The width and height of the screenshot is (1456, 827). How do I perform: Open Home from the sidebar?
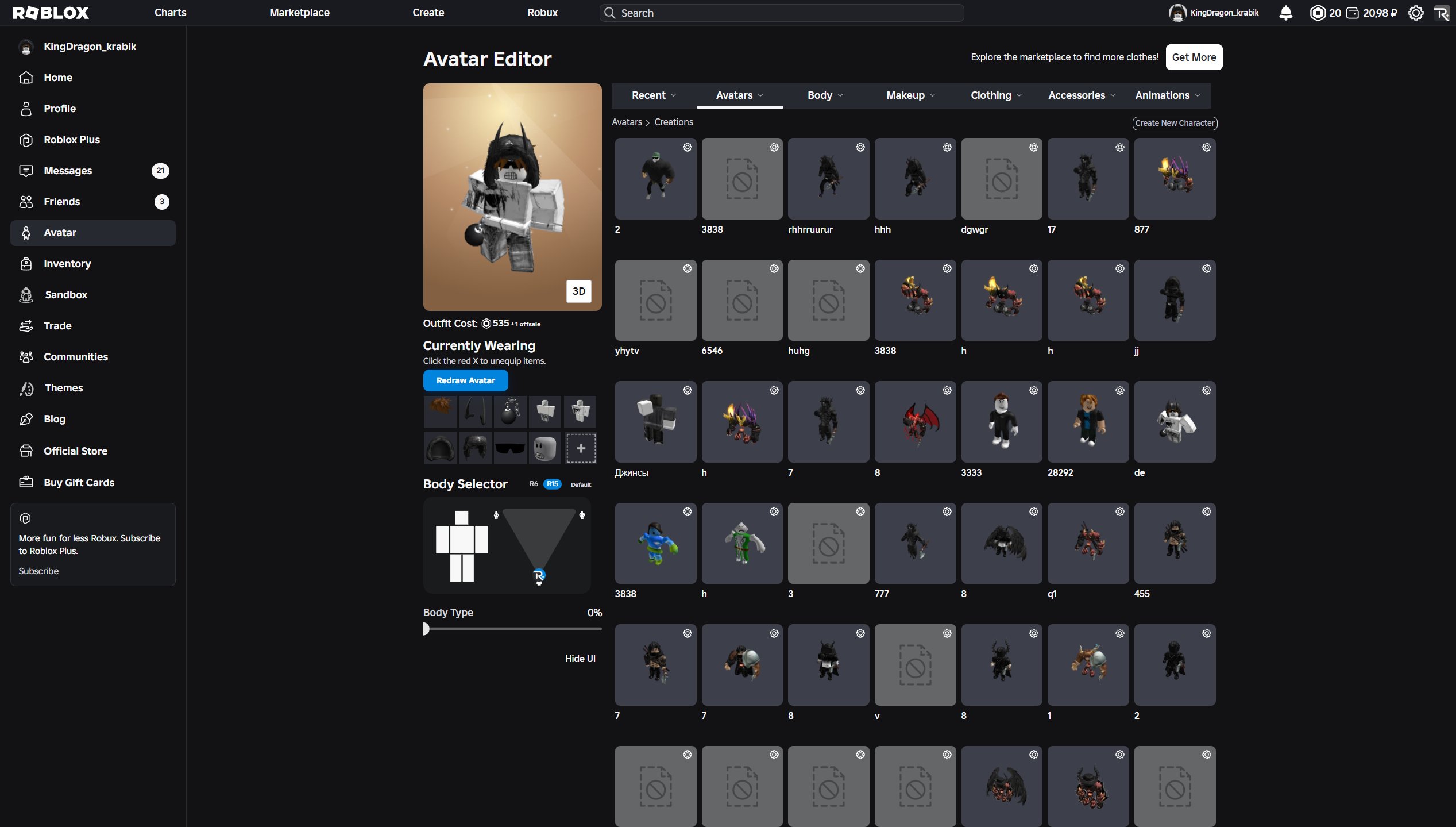coord(93,78)
